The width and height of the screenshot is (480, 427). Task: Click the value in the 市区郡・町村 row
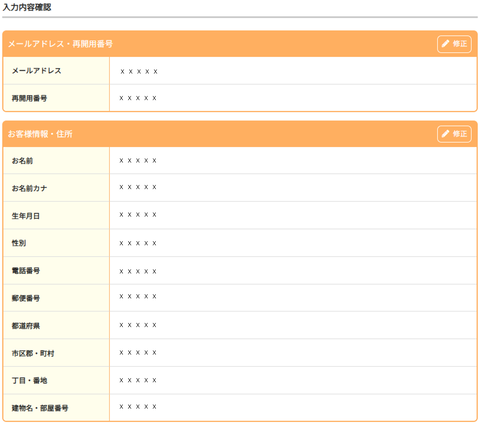[x=138, y=352]
